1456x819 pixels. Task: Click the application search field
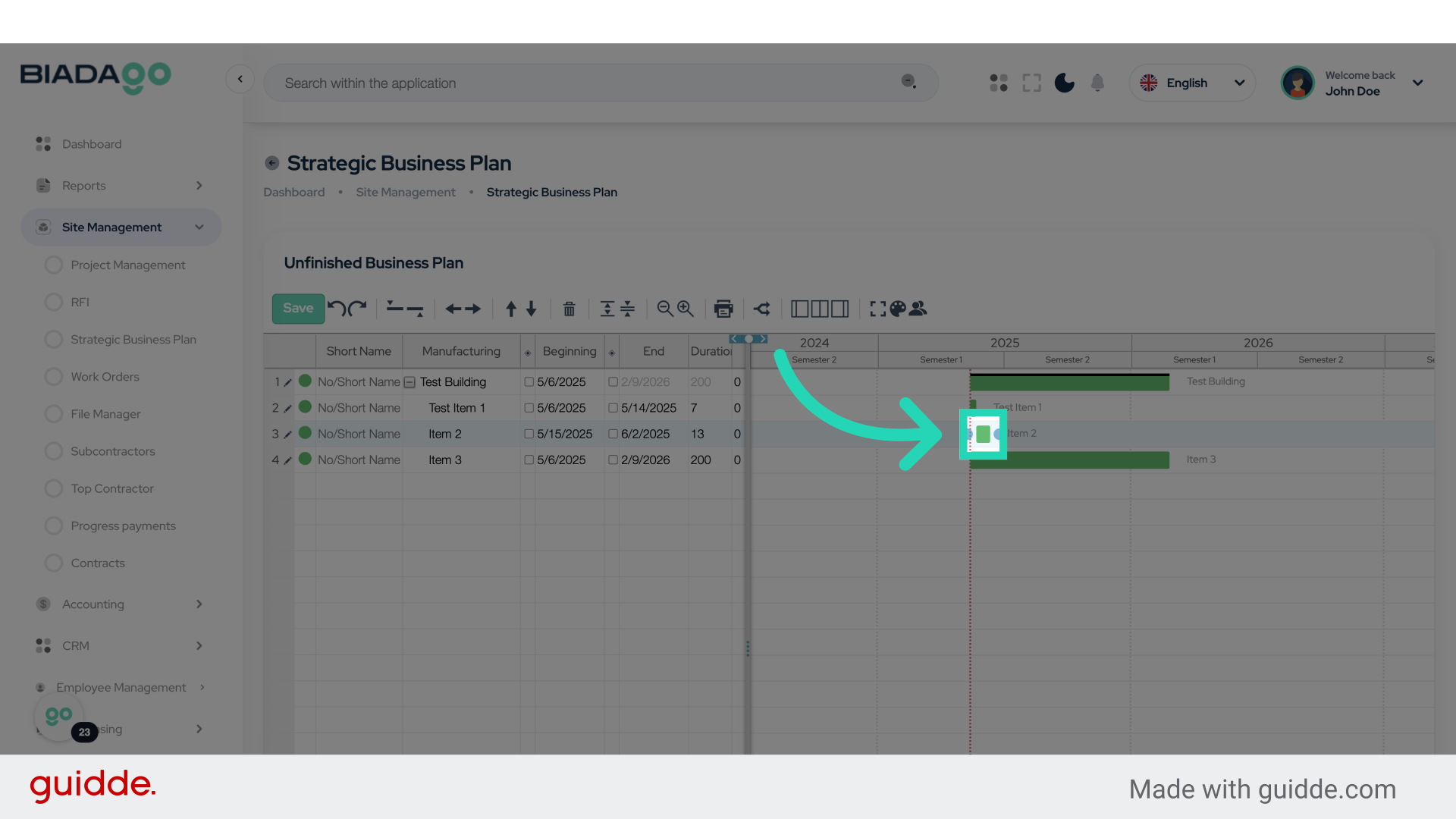coord(584,83)
